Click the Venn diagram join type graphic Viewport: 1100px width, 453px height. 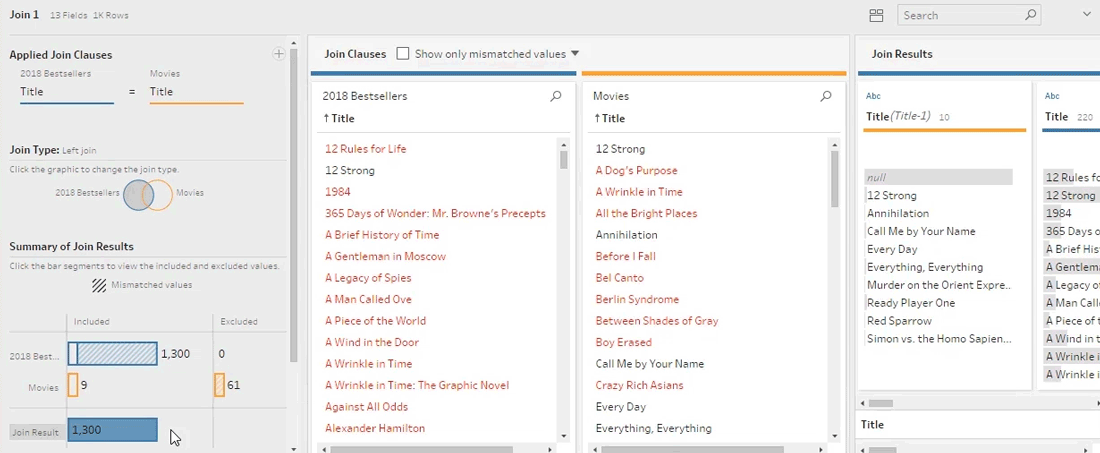point(148,193)
